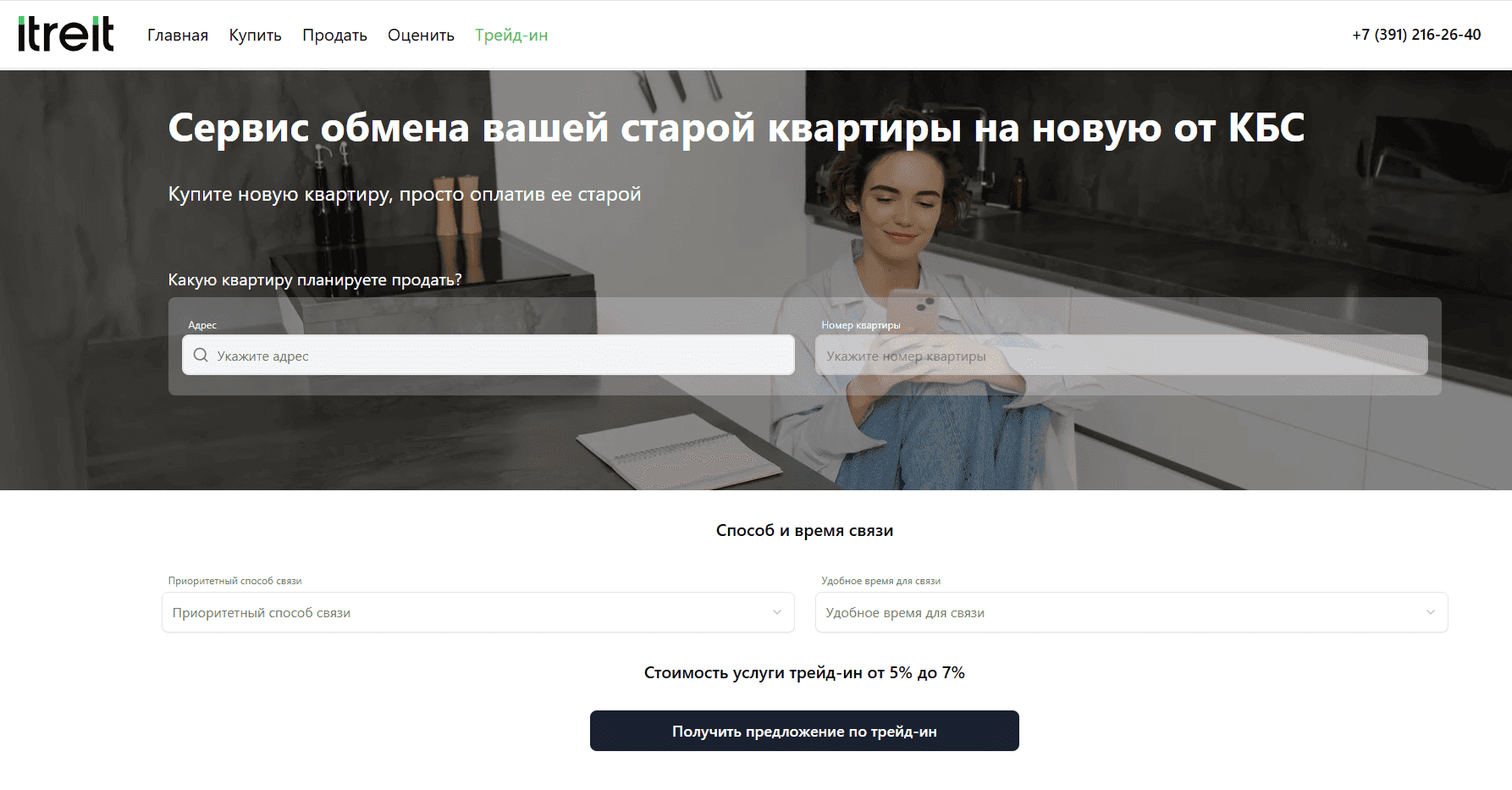Image resolution: width=1512 pixels, height=790 pixels.
Task: Click the Получить предложение по трейд-ин button
Action: (x=804, y=730)
